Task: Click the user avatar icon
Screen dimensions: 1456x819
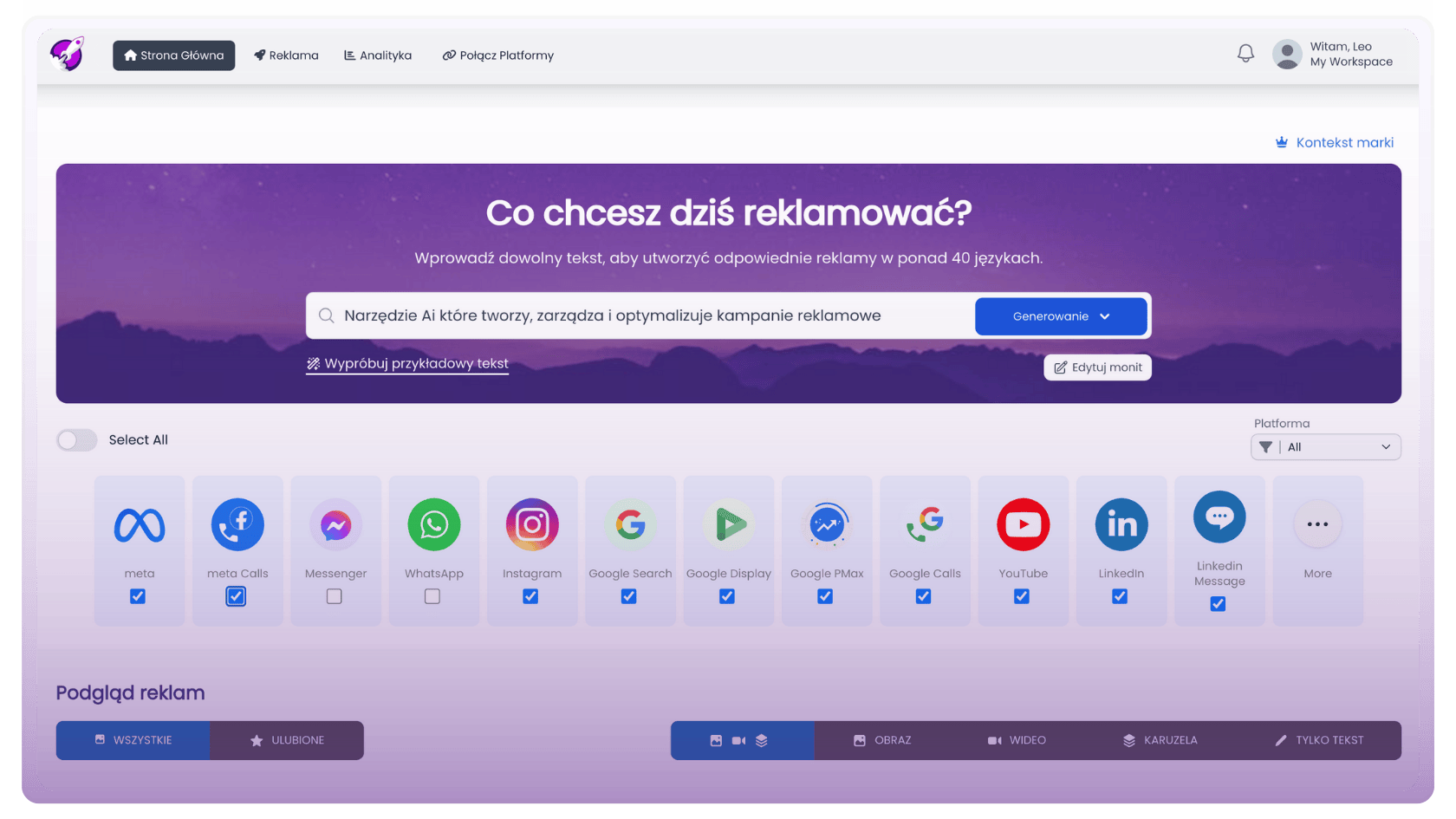Action: click(x=1287, y=54)
